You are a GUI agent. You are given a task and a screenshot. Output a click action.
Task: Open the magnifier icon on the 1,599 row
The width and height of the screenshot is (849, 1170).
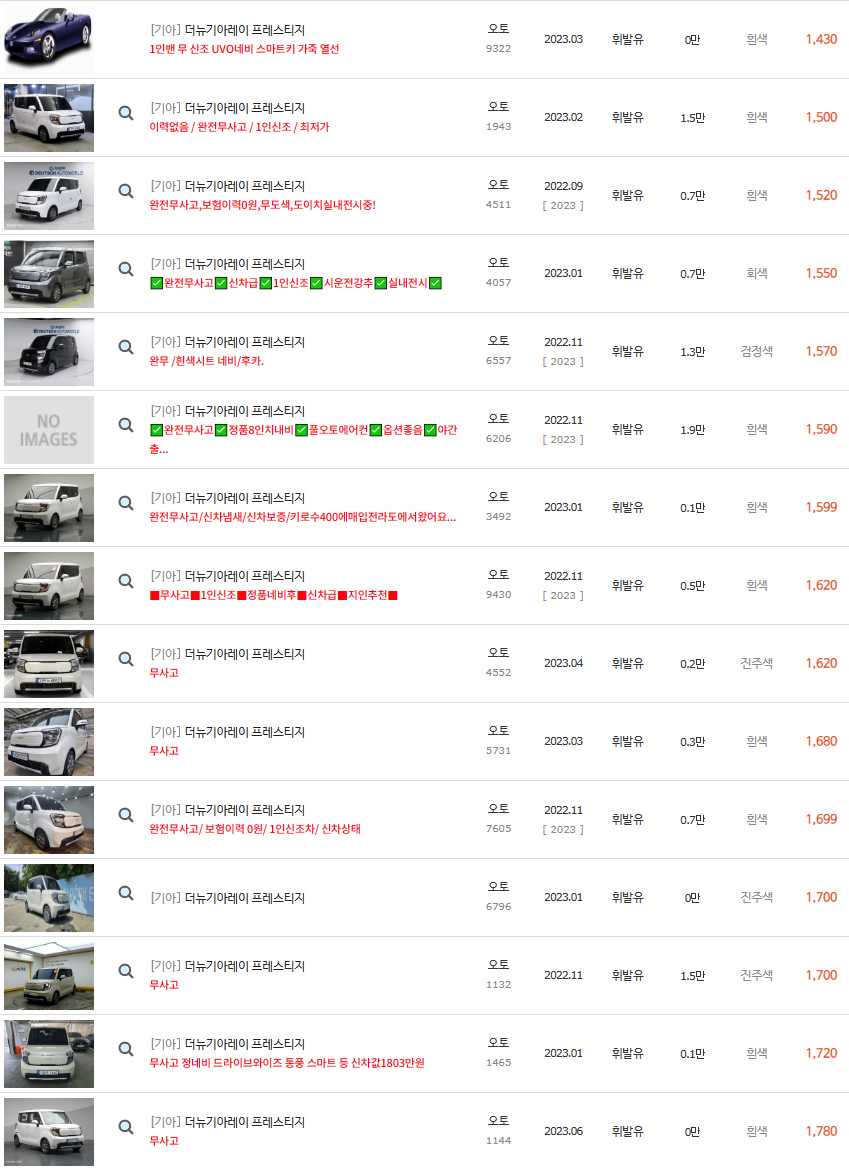tap(126, 503)
